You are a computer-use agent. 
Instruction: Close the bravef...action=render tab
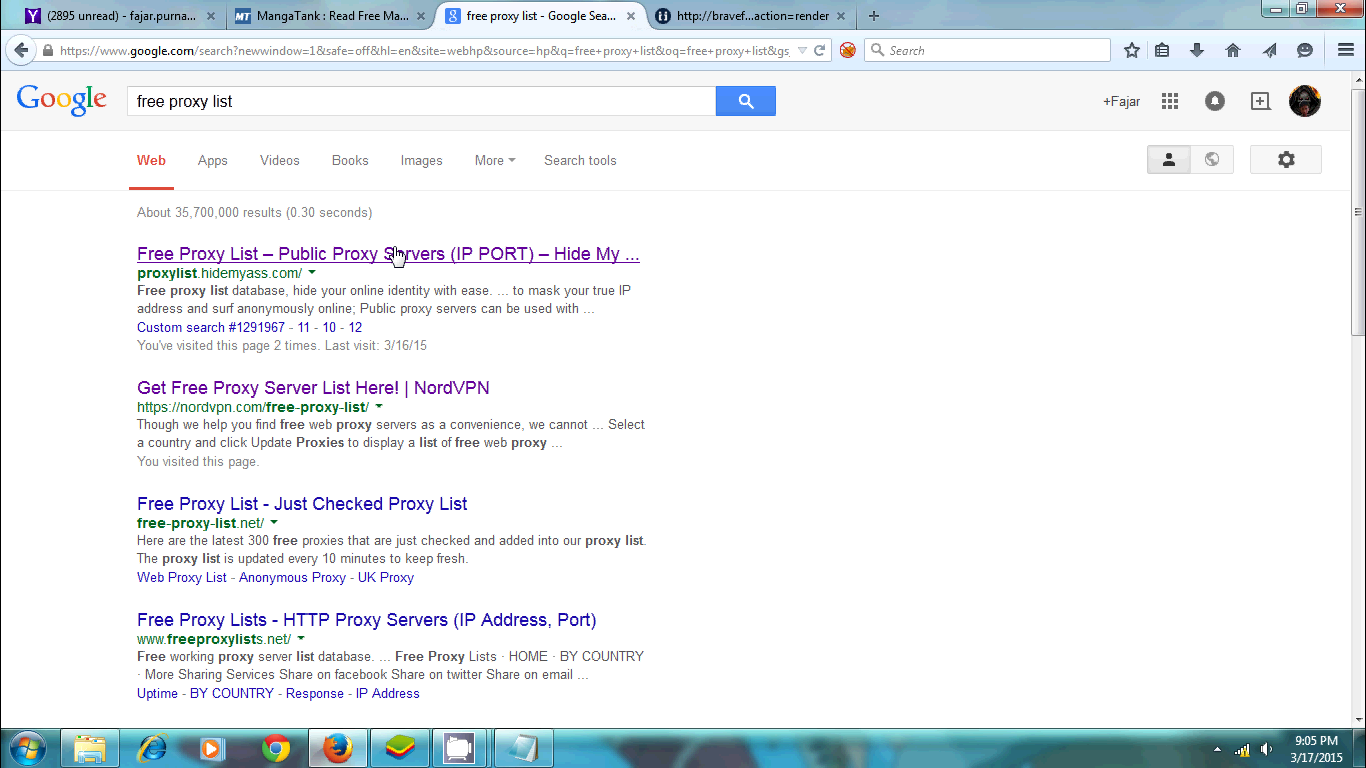(x=842, y=16)
